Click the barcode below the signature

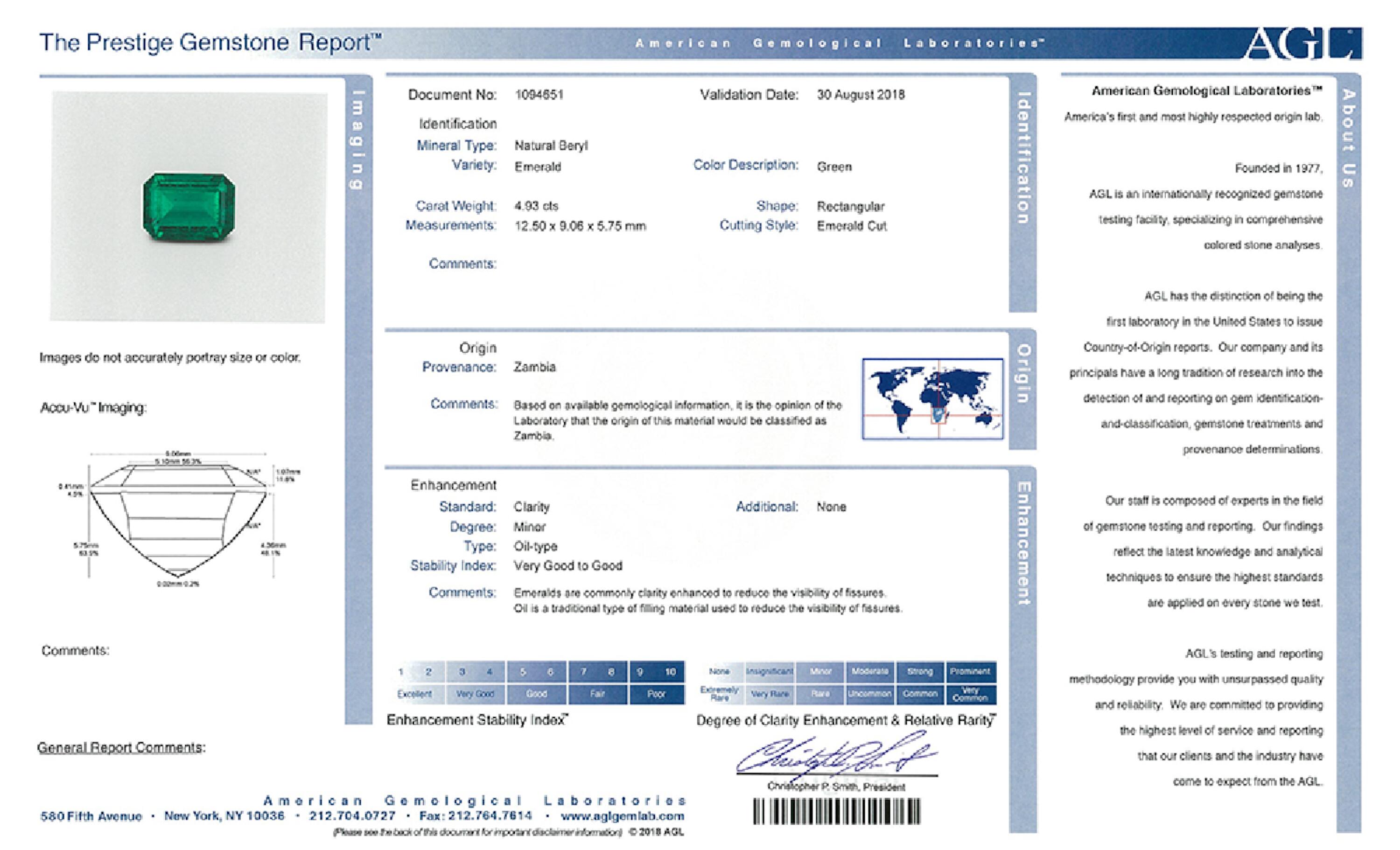tap(836, 811)
